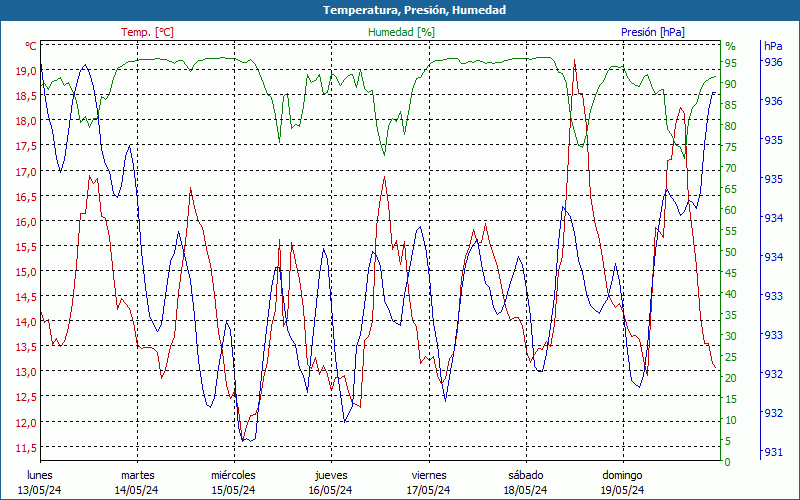Click the 15,0 temperature axis value
The width and height of the screenshot is (800, 500).
point(26,271)
